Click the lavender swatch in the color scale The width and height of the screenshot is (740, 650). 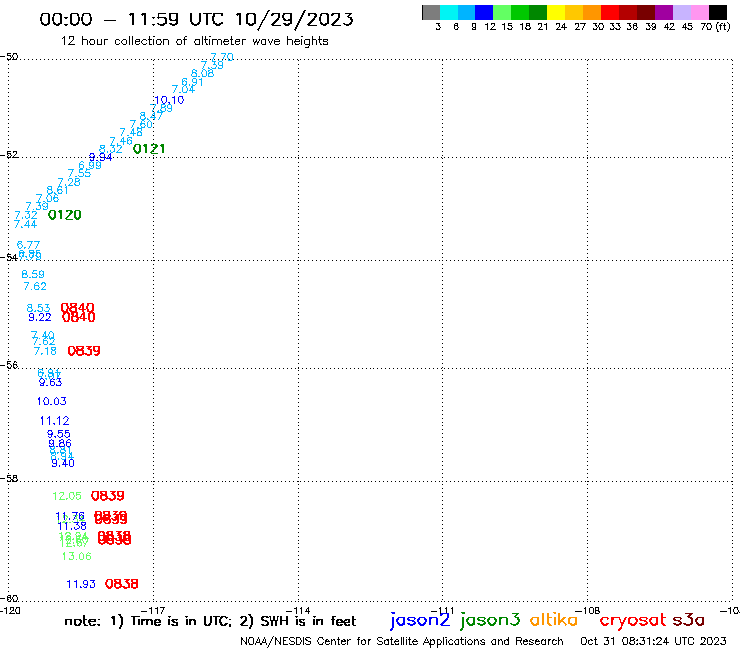point(681,12)
